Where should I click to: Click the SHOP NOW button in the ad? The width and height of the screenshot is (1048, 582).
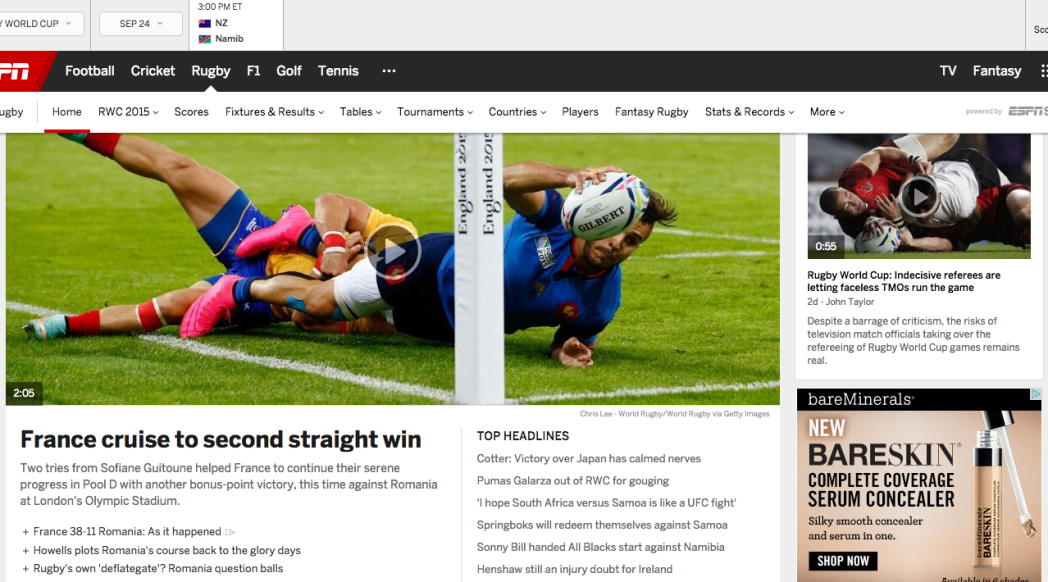[x=843, y=561]
